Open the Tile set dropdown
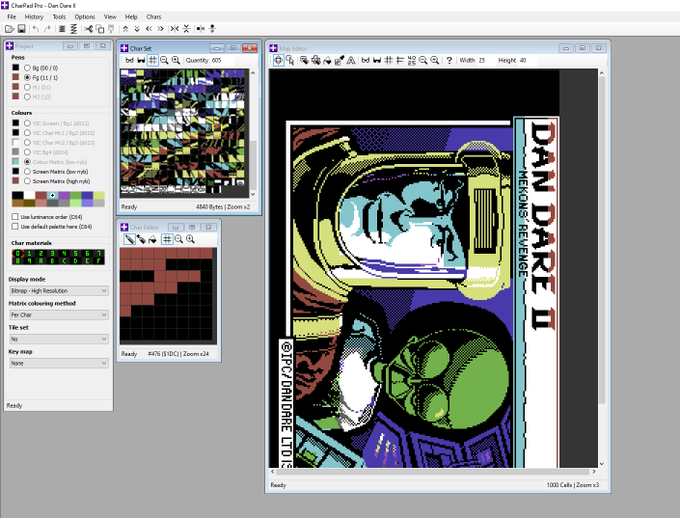Screen dimensions: 680x518 point(59,339)
